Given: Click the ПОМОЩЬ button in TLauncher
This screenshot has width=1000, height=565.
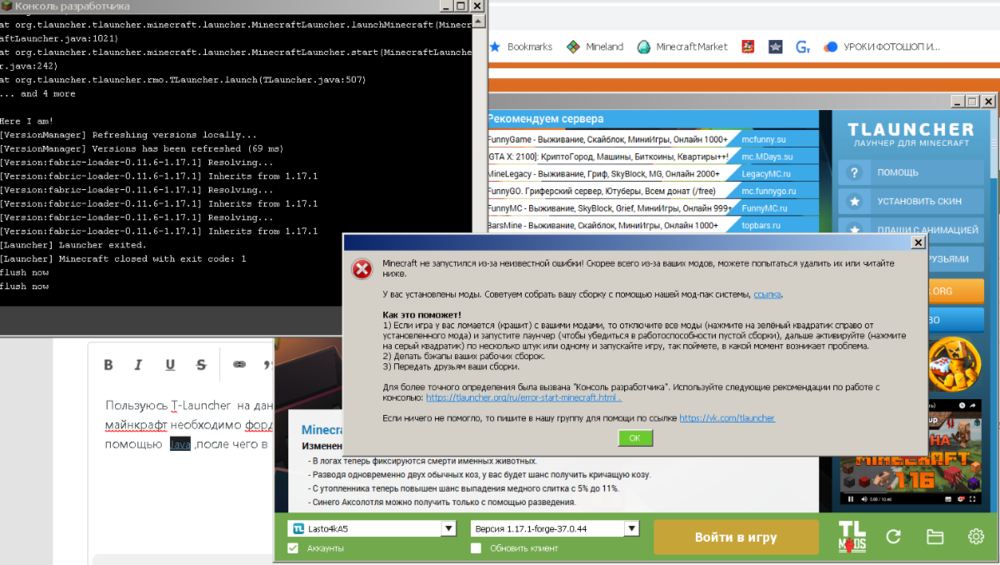Looking at the screenshot, I should click(x=911, y=172).
